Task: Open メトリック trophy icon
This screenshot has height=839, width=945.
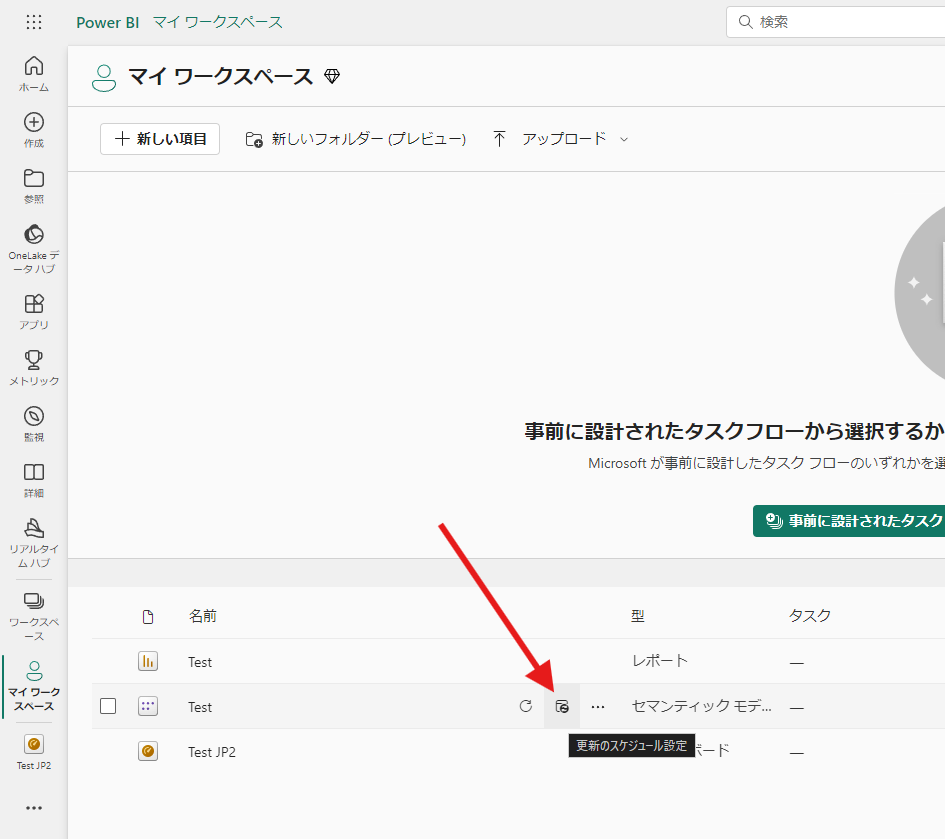Action: click(x=34, y=368)
